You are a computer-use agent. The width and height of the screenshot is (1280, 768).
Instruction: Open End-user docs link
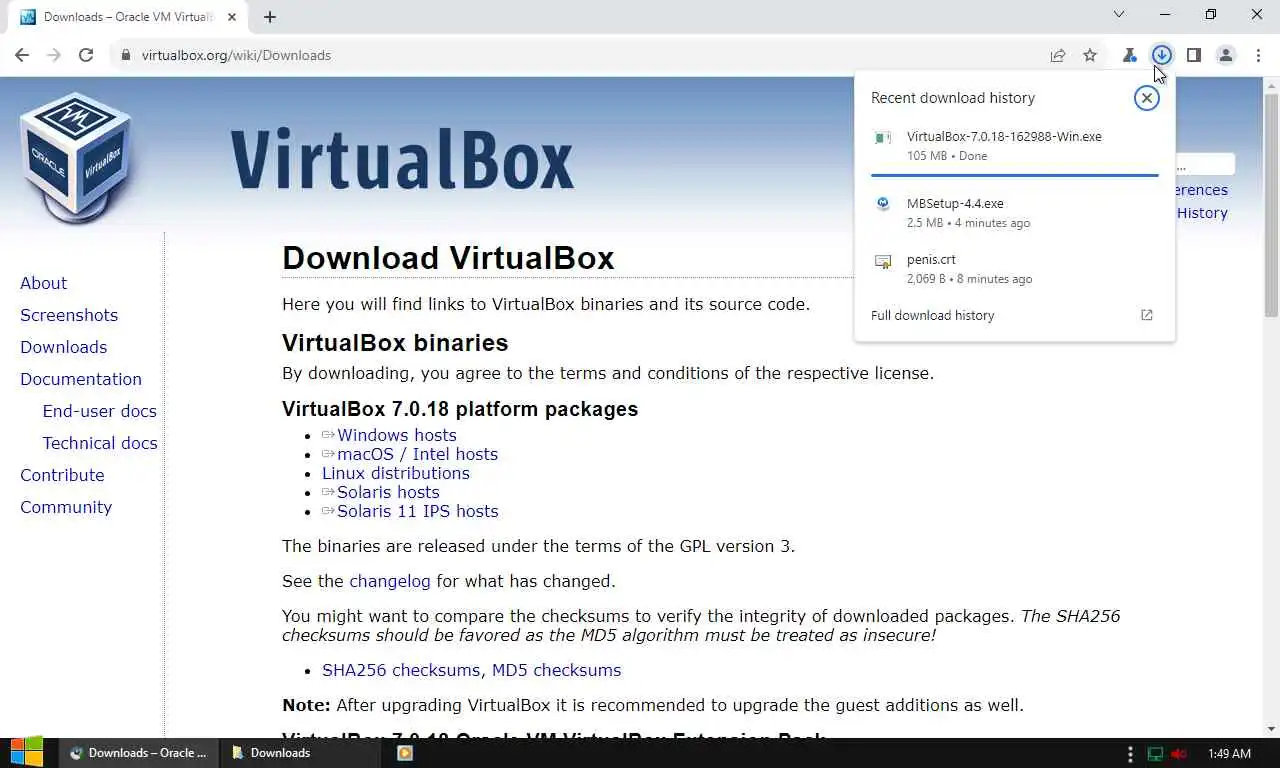99,411
